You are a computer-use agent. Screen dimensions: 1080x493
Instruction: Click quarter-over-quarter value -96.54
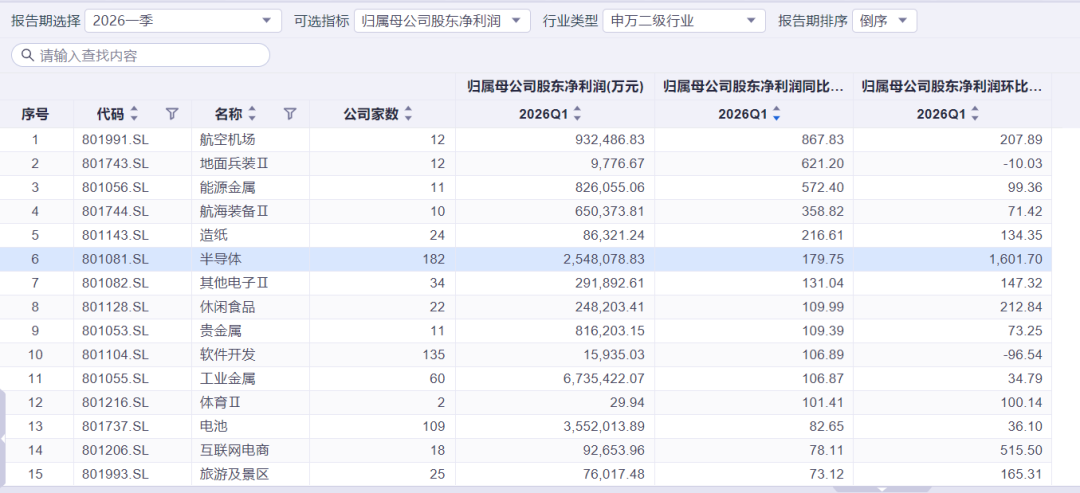[1022, 355]
